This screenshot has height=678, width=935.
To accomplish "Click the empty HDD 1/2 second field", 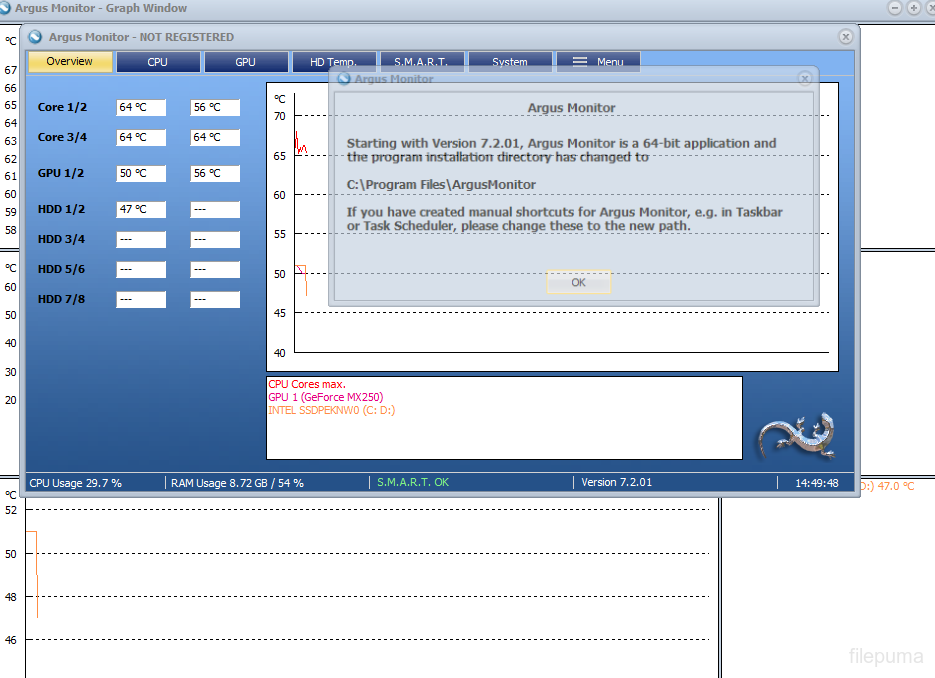I will [215, 209].
